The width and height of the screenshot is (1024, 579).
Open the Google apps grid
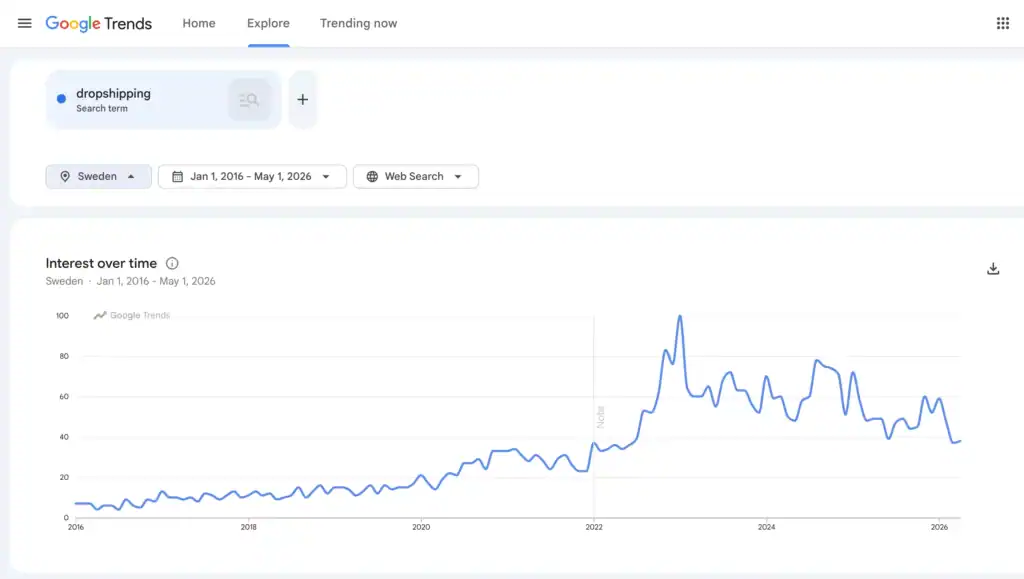click(1002, 23)
